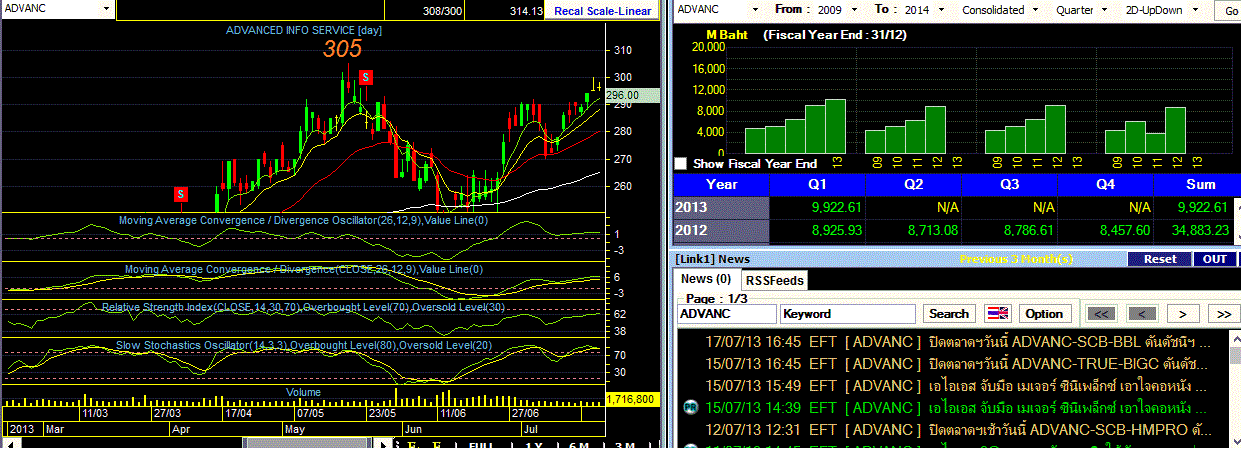Open the 17/07/13 16:45 news item
1241x449 pixels.
951,341
